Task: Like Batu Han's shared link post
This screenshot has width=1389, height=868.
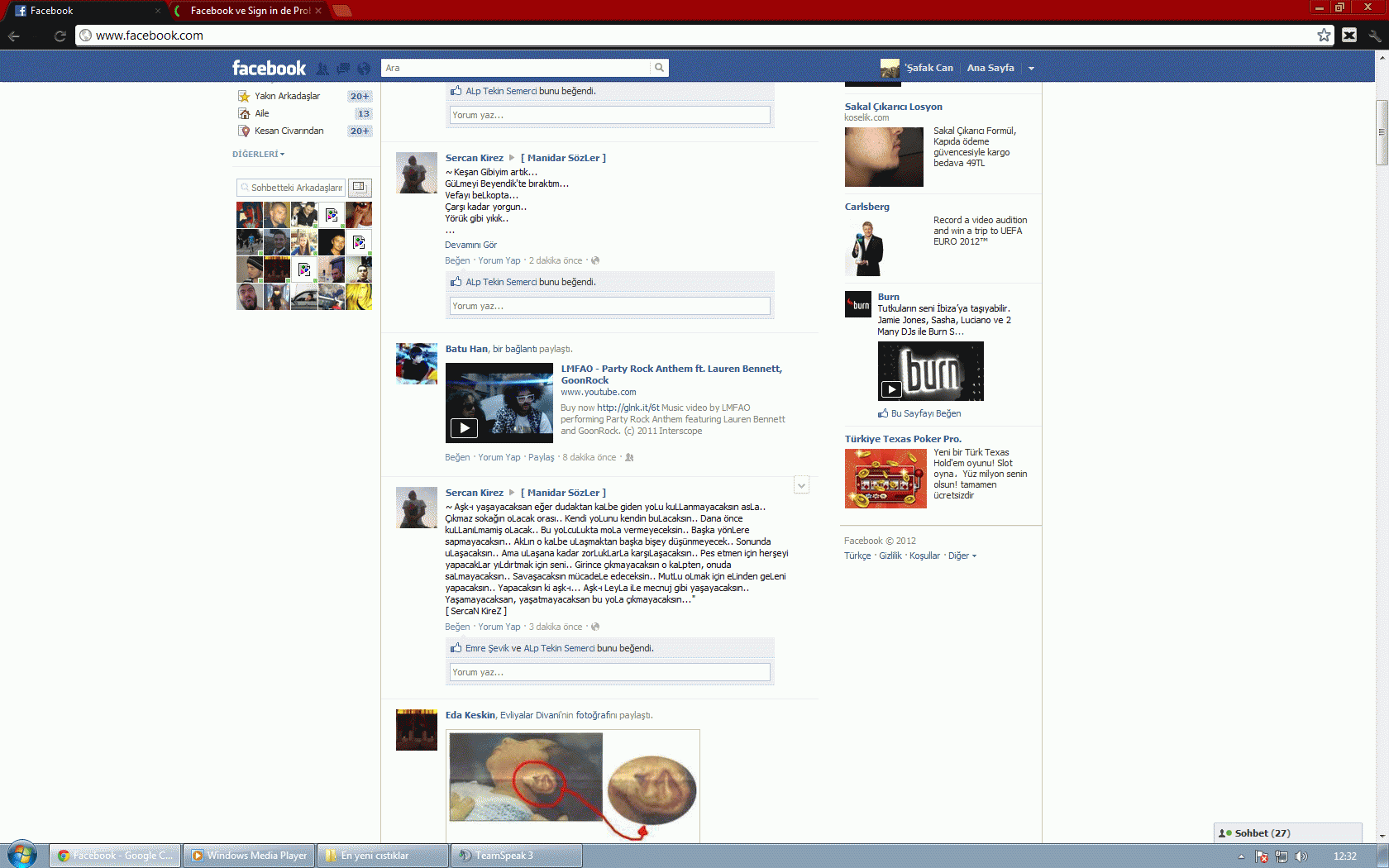Action: [x=456, y=457]
